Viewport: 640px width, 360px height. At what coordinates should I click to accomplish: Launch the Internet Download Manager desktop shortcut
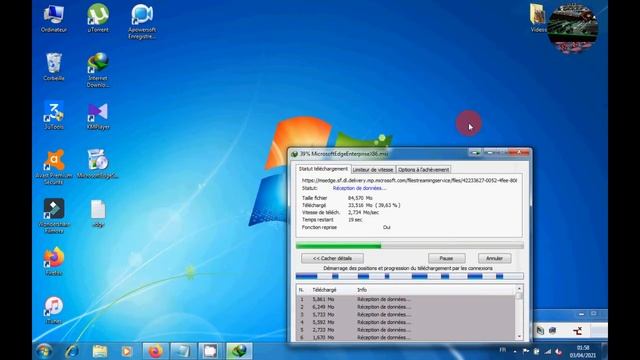coord(98,70)
